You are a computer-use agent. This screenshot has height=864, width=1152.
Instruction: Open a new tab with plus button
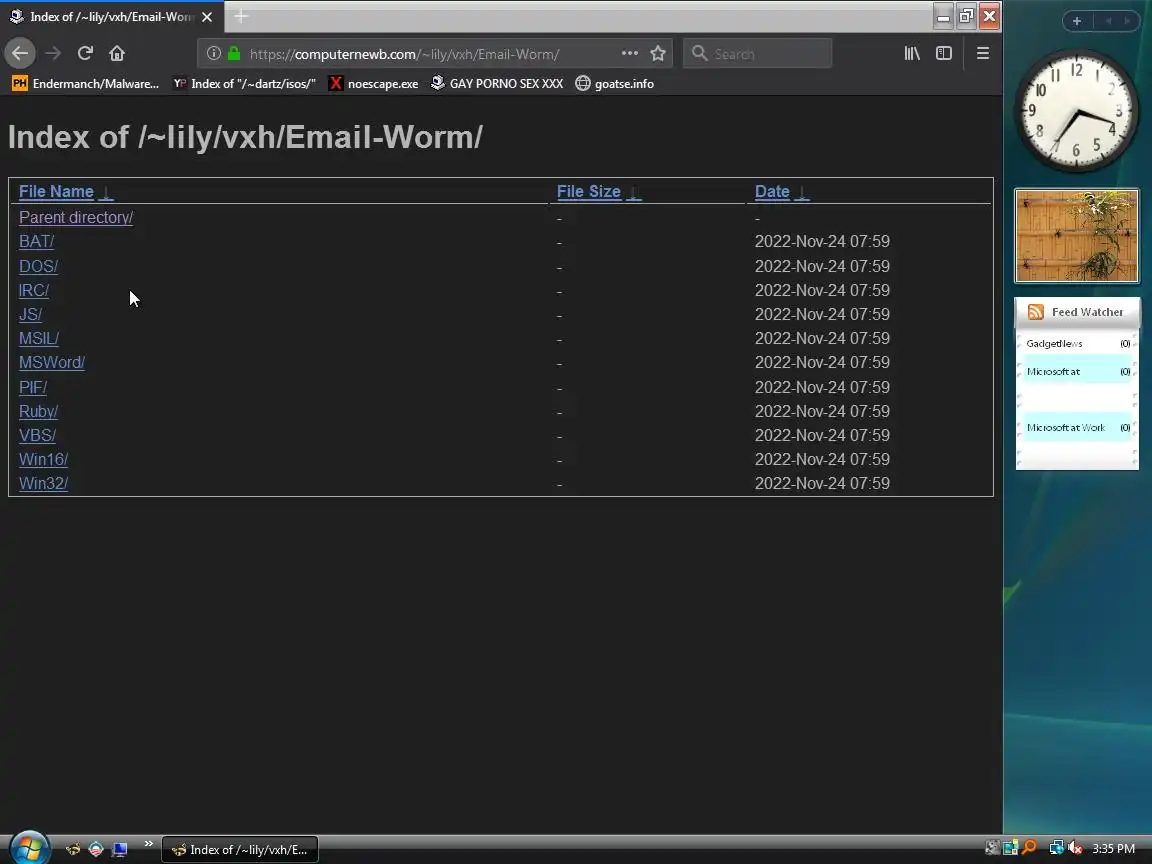coord(240,16)
